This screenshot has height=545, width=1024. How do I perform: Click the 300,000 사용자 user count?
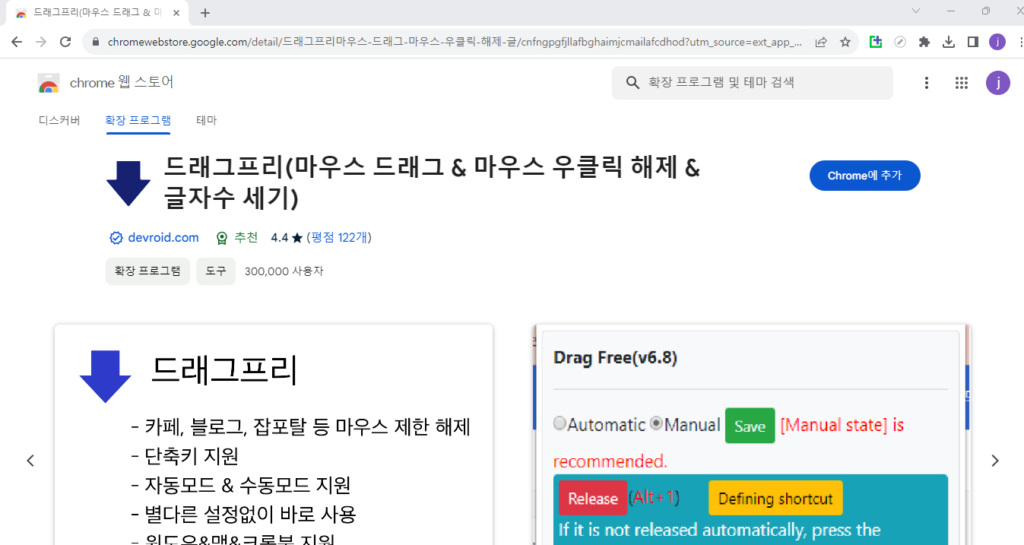click(x=284, y=271)
